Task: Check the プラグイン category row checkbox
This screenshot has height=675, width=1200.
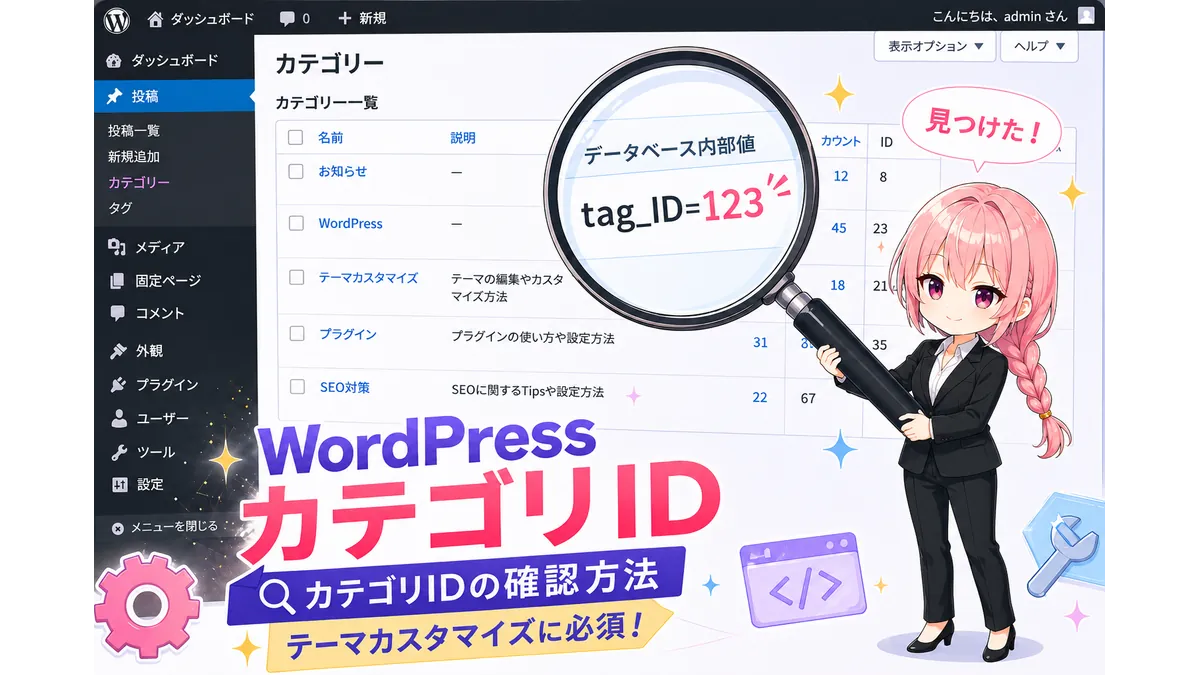Action: (x=296, y=333)
